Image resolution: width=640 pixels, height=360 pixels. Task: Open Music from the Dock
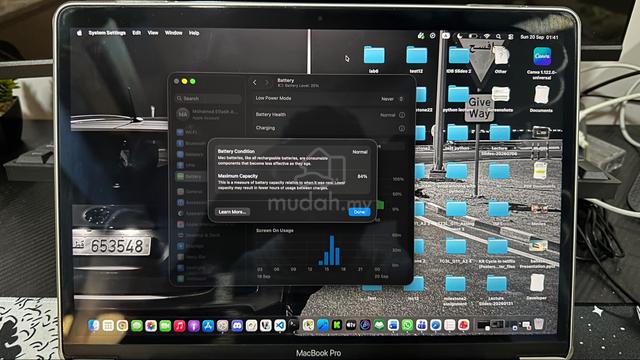179,326
